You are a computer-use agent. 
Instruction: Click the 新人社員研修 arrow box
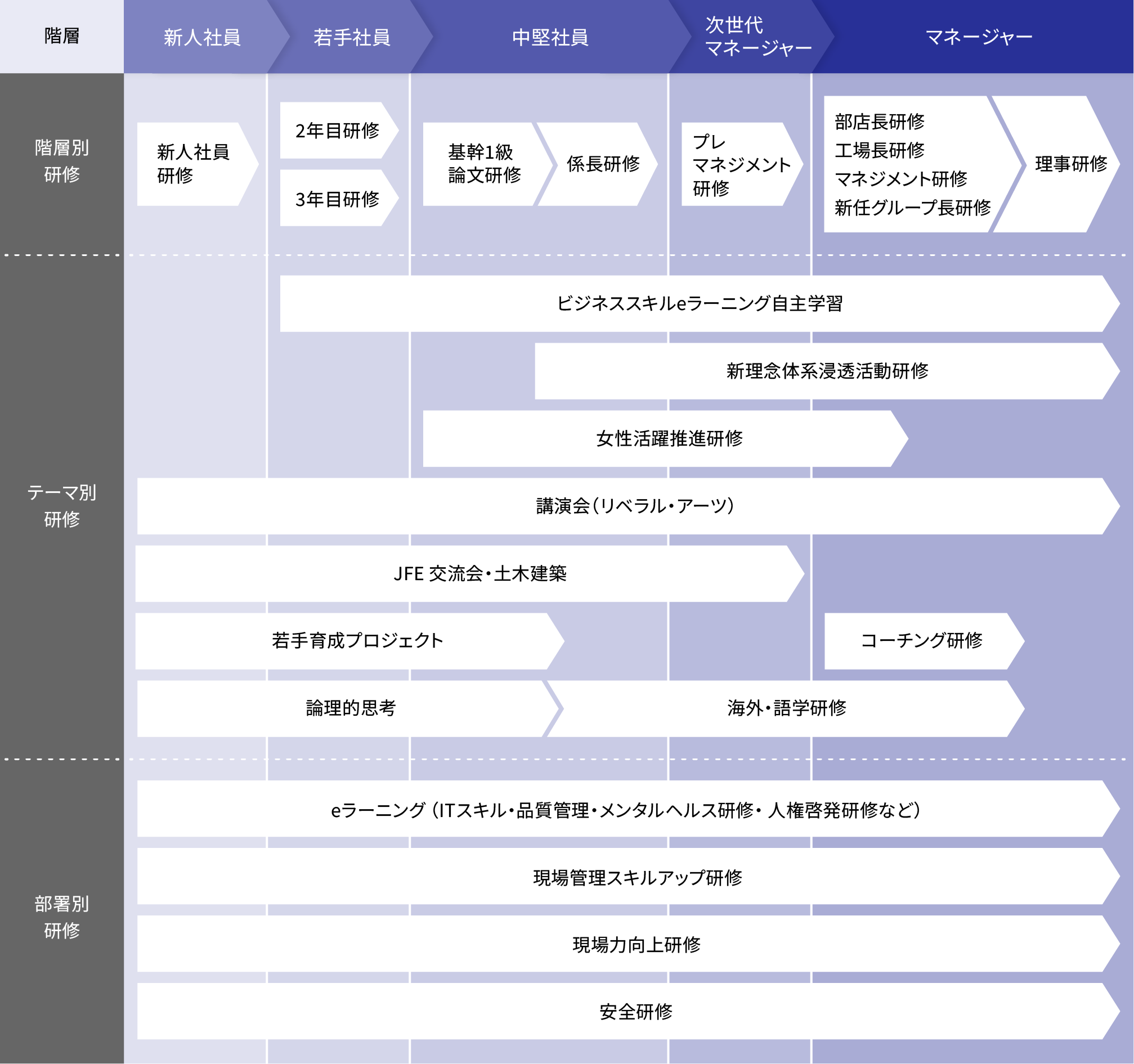198,164
